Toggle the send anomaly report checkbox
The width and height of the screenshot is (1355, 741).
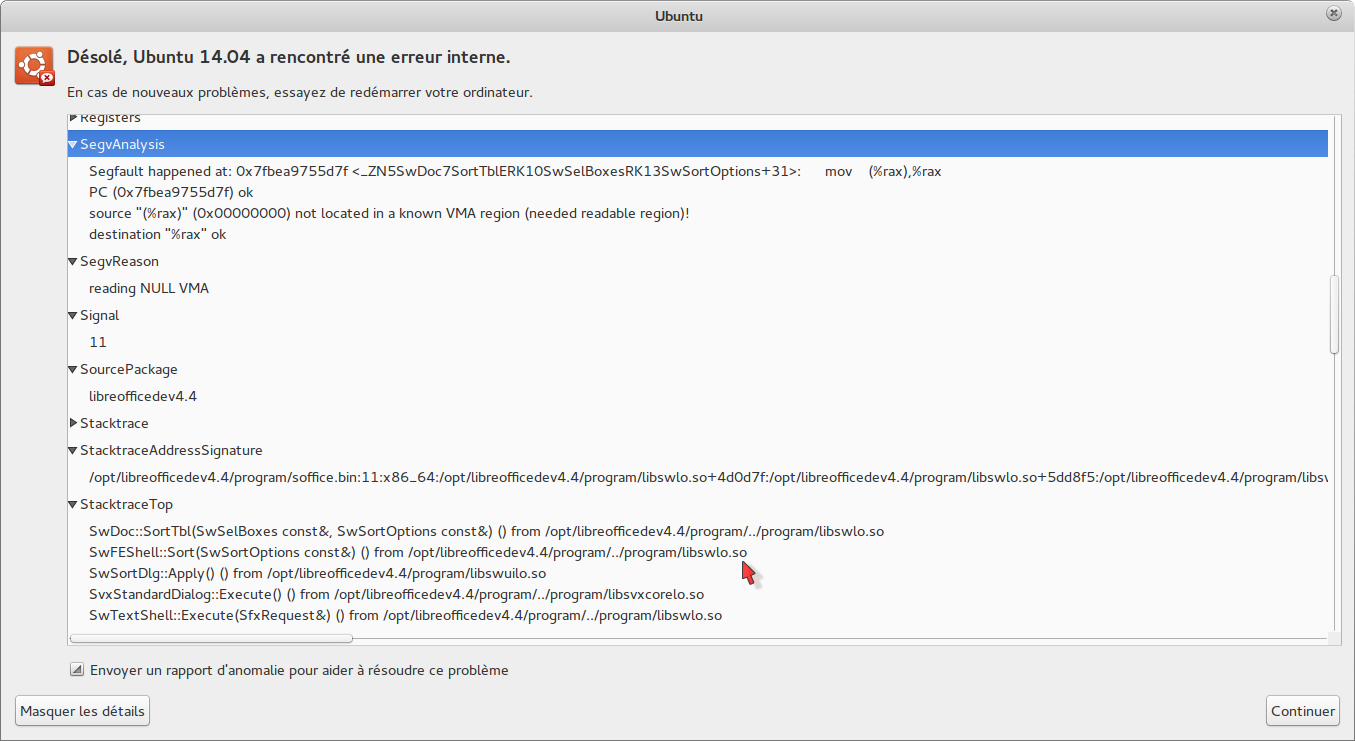click(x=76, y=670)
